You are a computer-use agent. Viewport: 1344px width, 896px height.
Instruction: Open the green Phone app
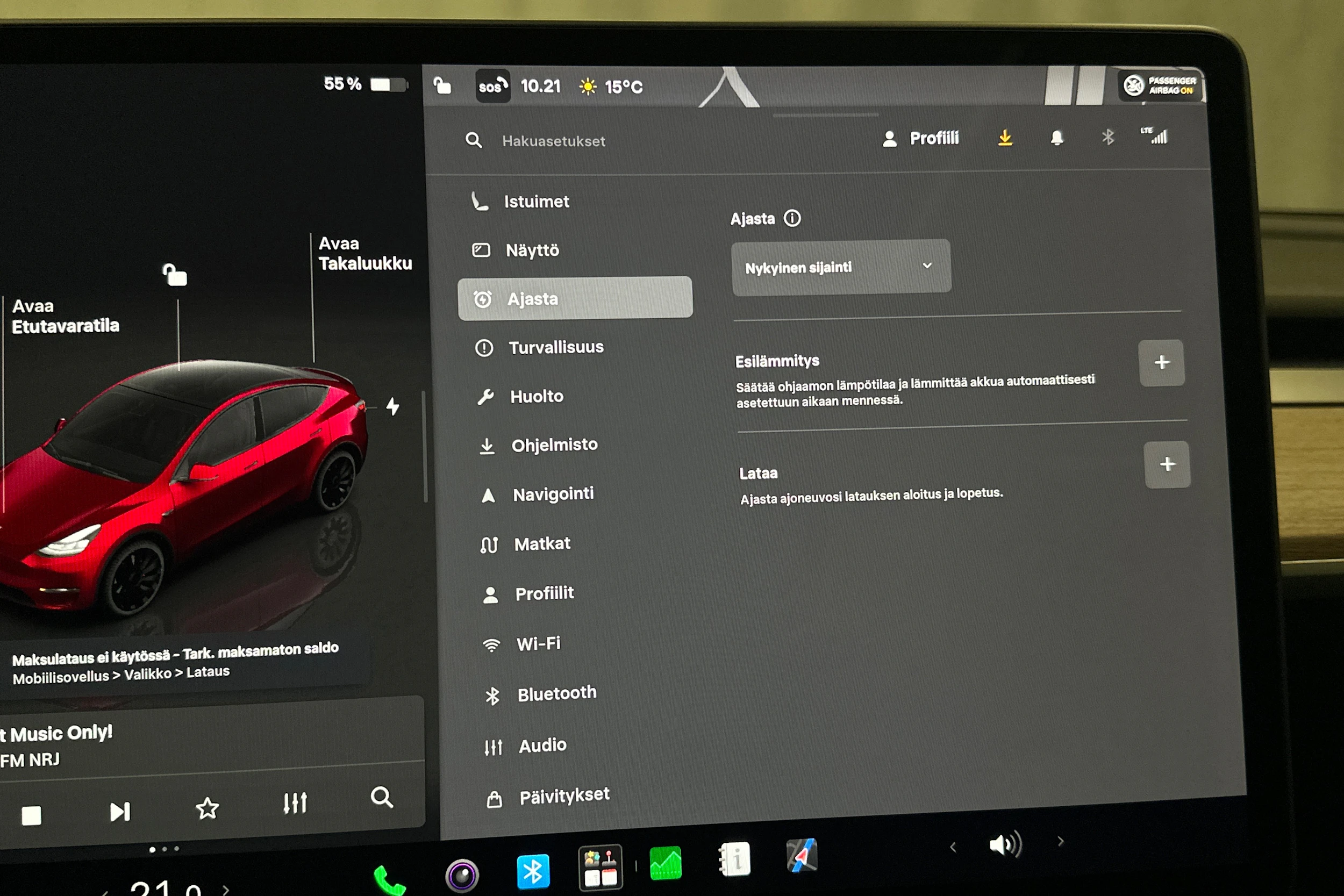[389, 880]
